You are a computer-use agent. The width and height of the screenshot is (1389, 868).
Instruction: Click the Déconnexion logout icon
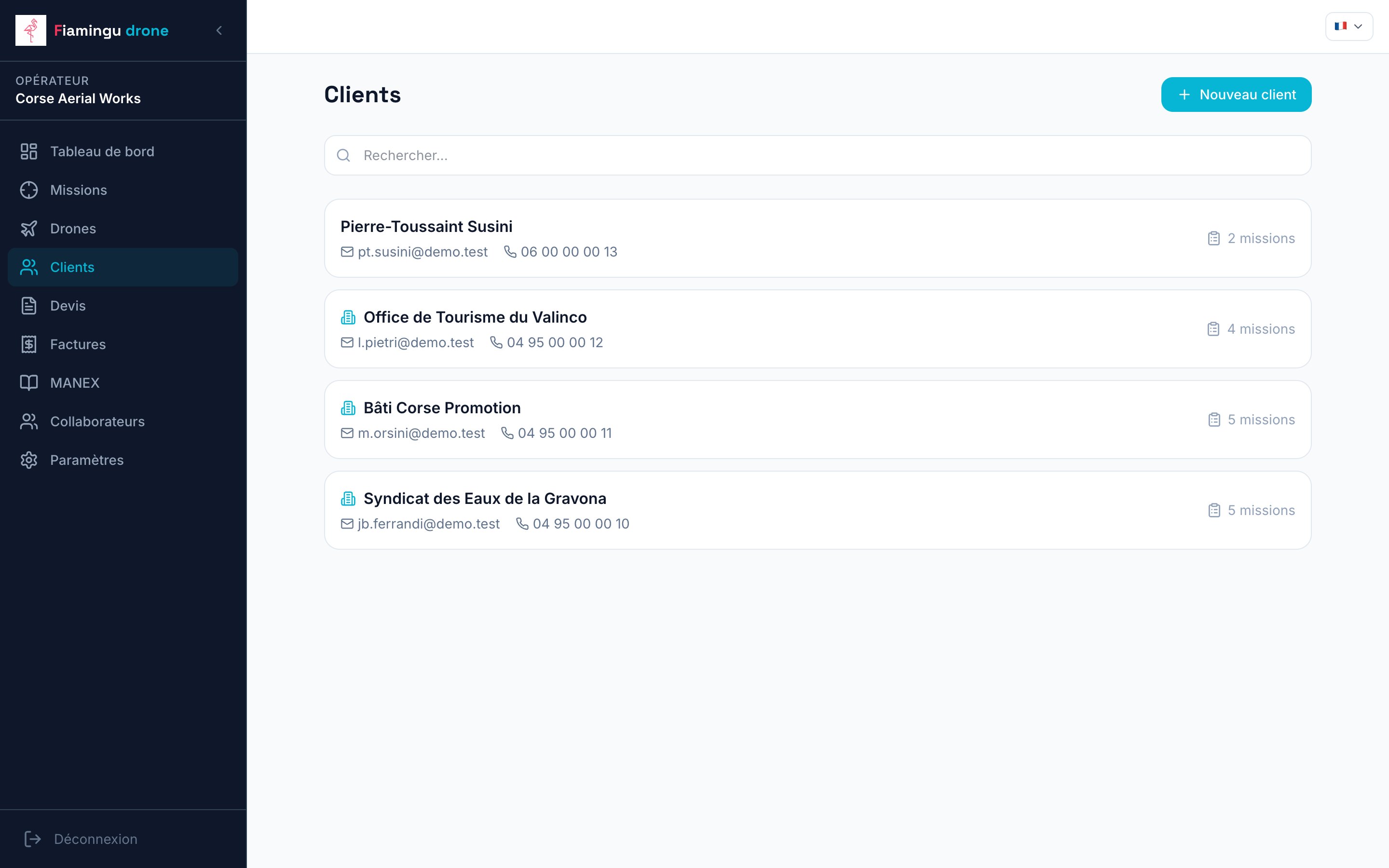click(x=33, y=839)
